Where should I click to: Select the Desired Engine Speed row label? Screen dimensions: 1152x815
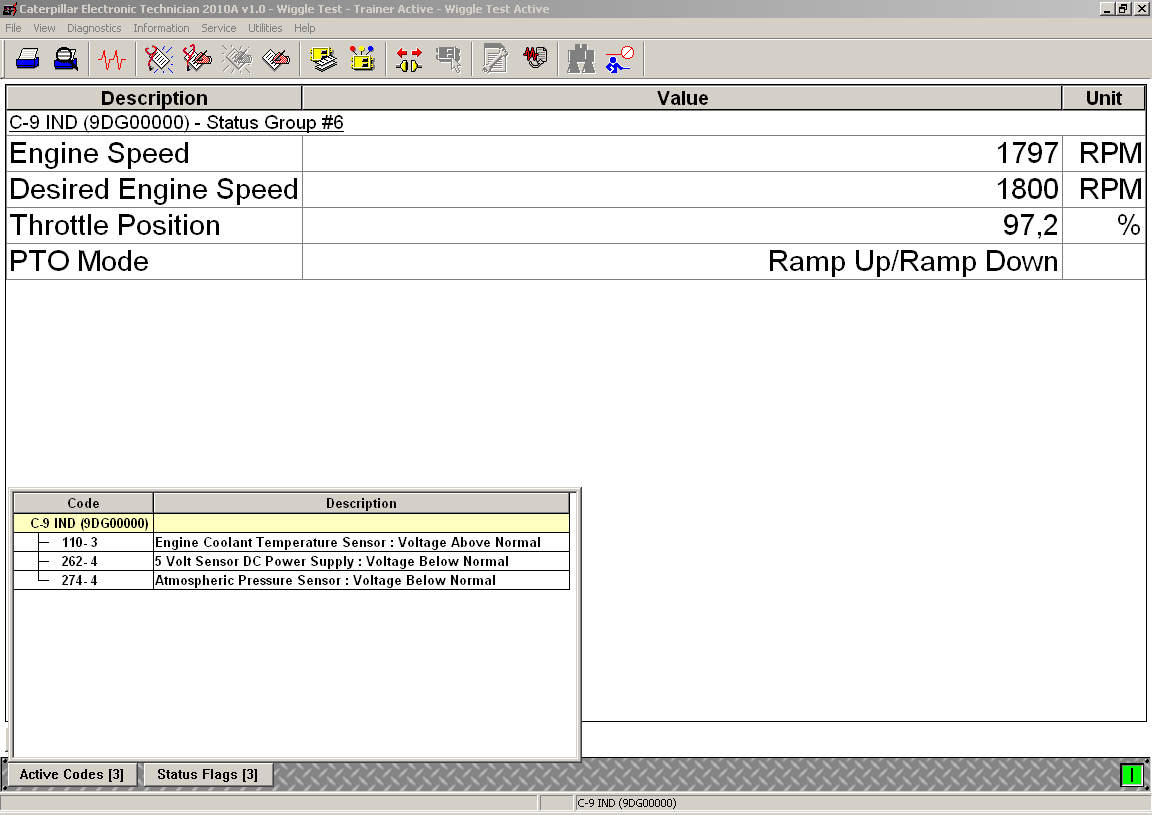(154, 190)
